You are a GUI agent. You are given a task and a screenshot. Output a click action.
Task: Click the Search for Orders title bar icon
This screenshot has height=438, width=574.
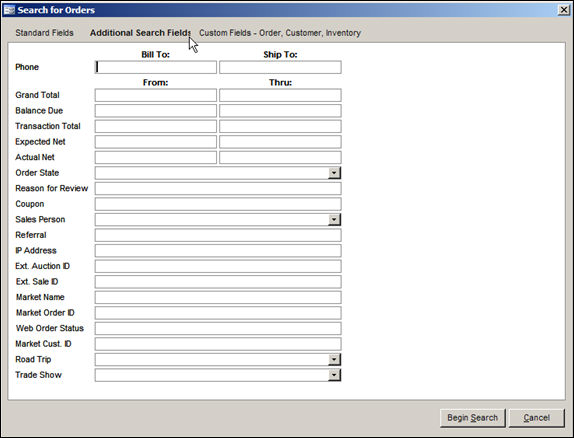9,10
